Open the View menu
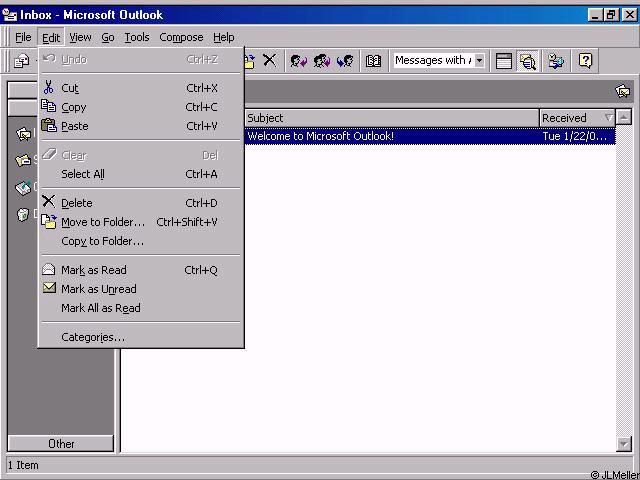This screenshot has height=480, width=640. 80,38
